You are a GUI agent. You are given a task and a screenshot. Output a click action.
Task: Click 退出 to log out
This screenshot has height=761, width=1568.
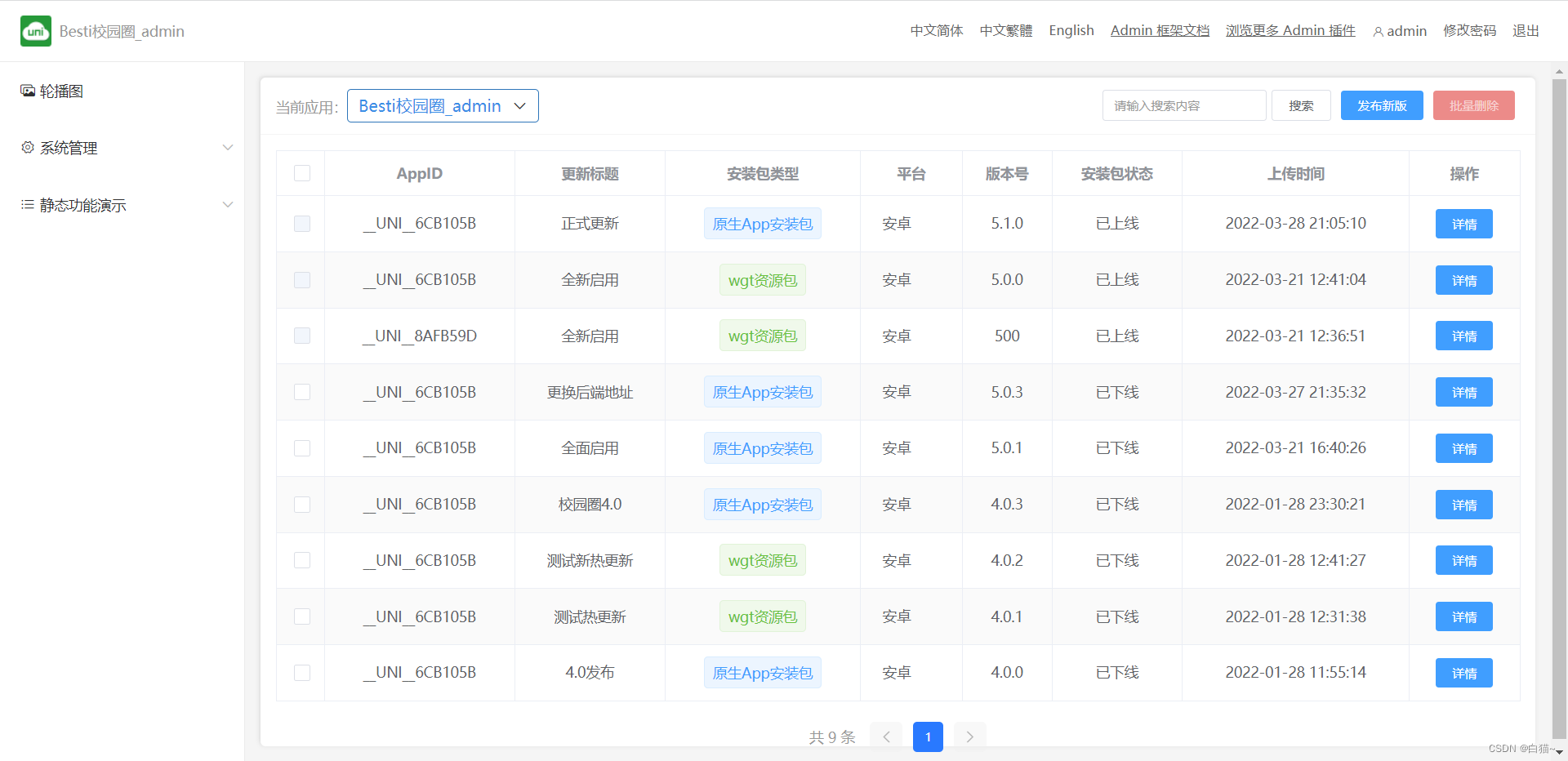click(1526, 31)
